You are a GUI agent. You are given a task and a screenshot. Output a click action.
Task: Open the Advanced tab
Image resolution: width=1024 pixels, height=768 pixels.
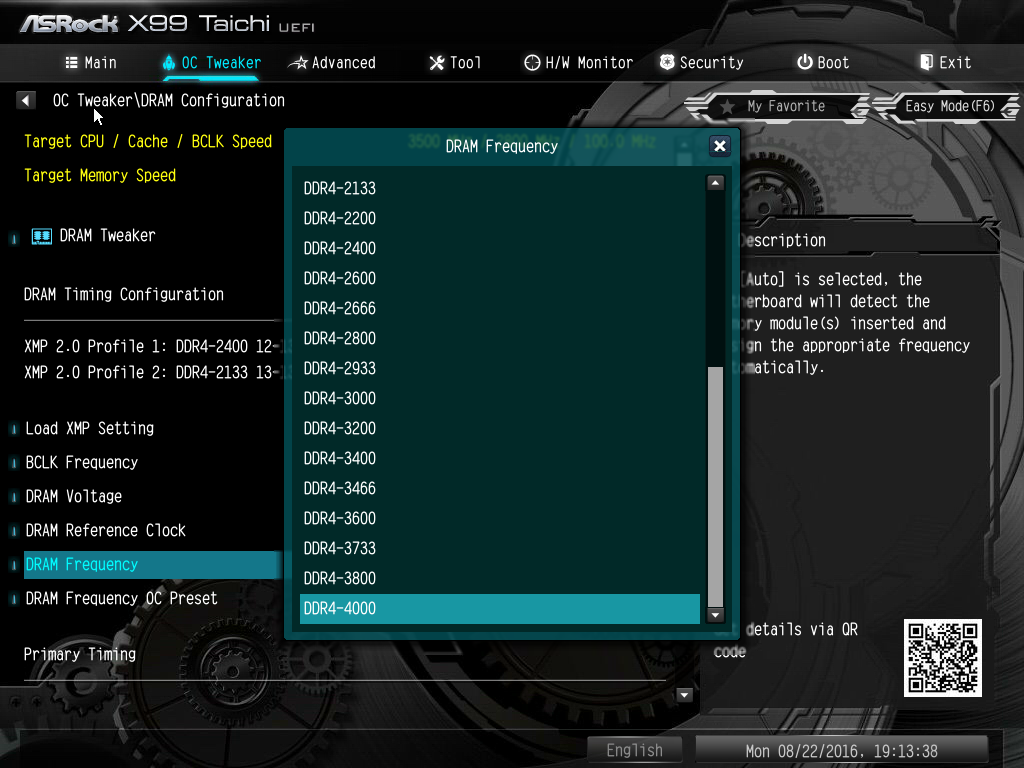pos(332,63)
